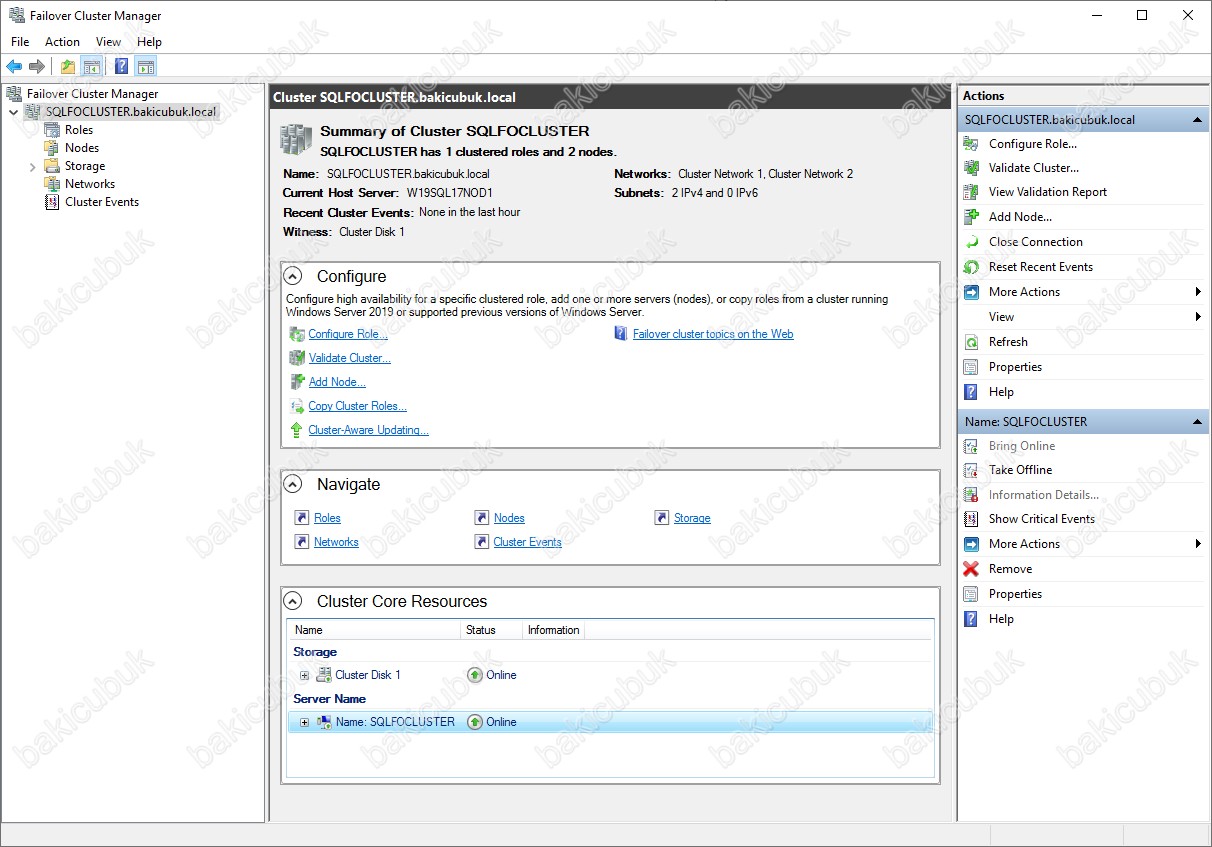Image resolution: width=1212 pixels, height=847 pixels.
Task: Click the Cluster Events link under Navigate
Action: 527,542
